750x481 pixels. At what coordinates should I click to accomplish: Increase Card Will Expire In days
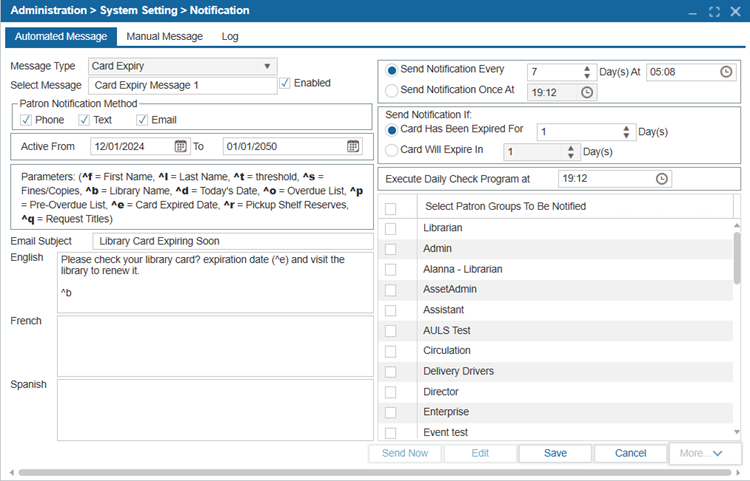(571, 148)
